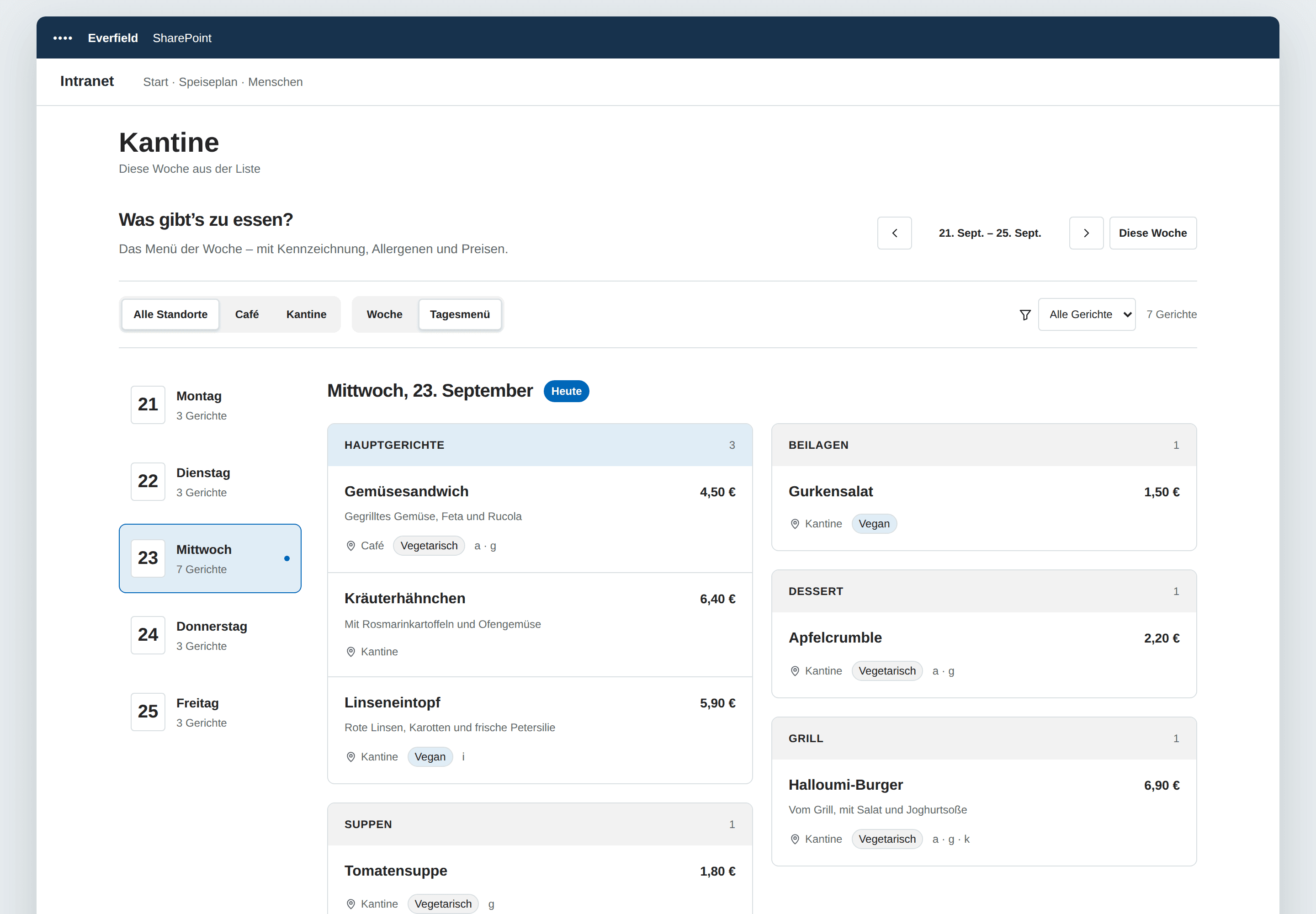The image size is (1316, 914).
Task: Click the Hauptgerichte section header
Action: pos(540,445)
